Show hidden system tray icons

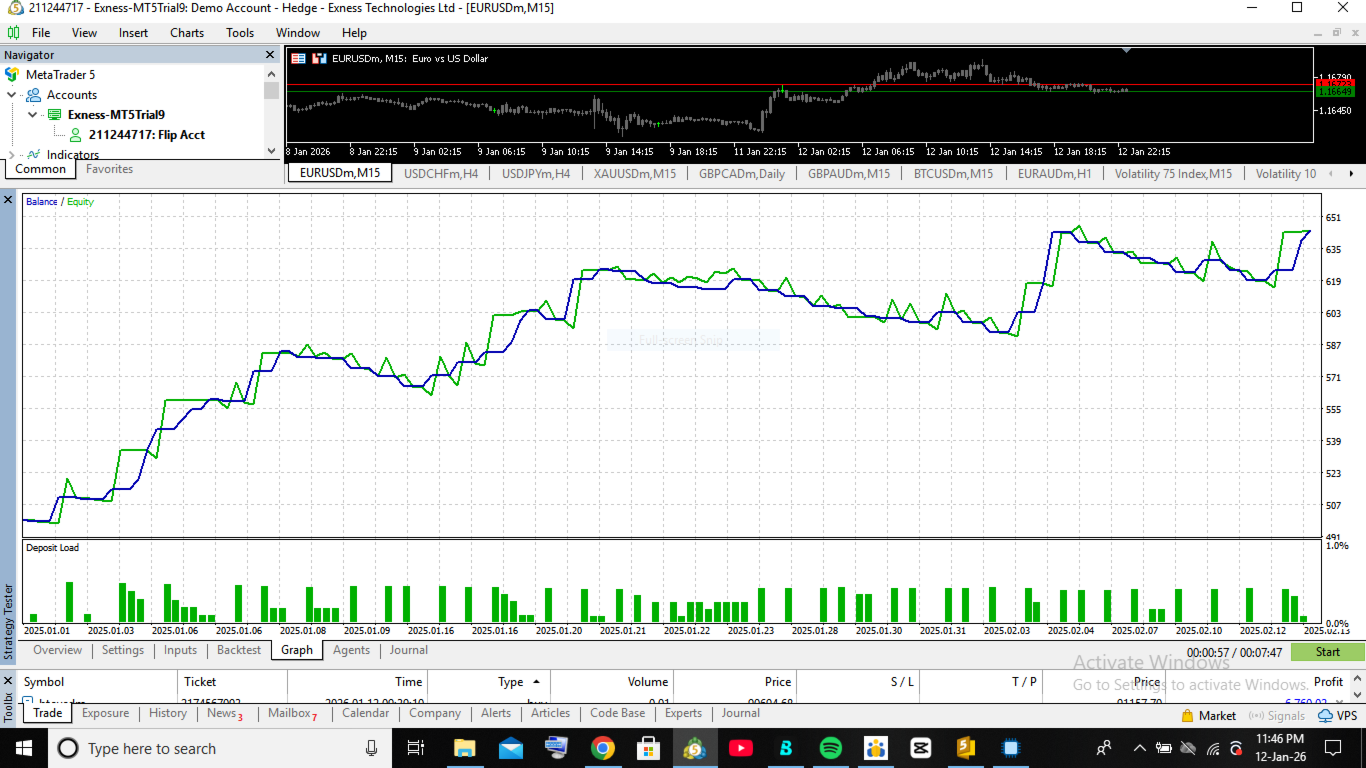coord(1139,748)
